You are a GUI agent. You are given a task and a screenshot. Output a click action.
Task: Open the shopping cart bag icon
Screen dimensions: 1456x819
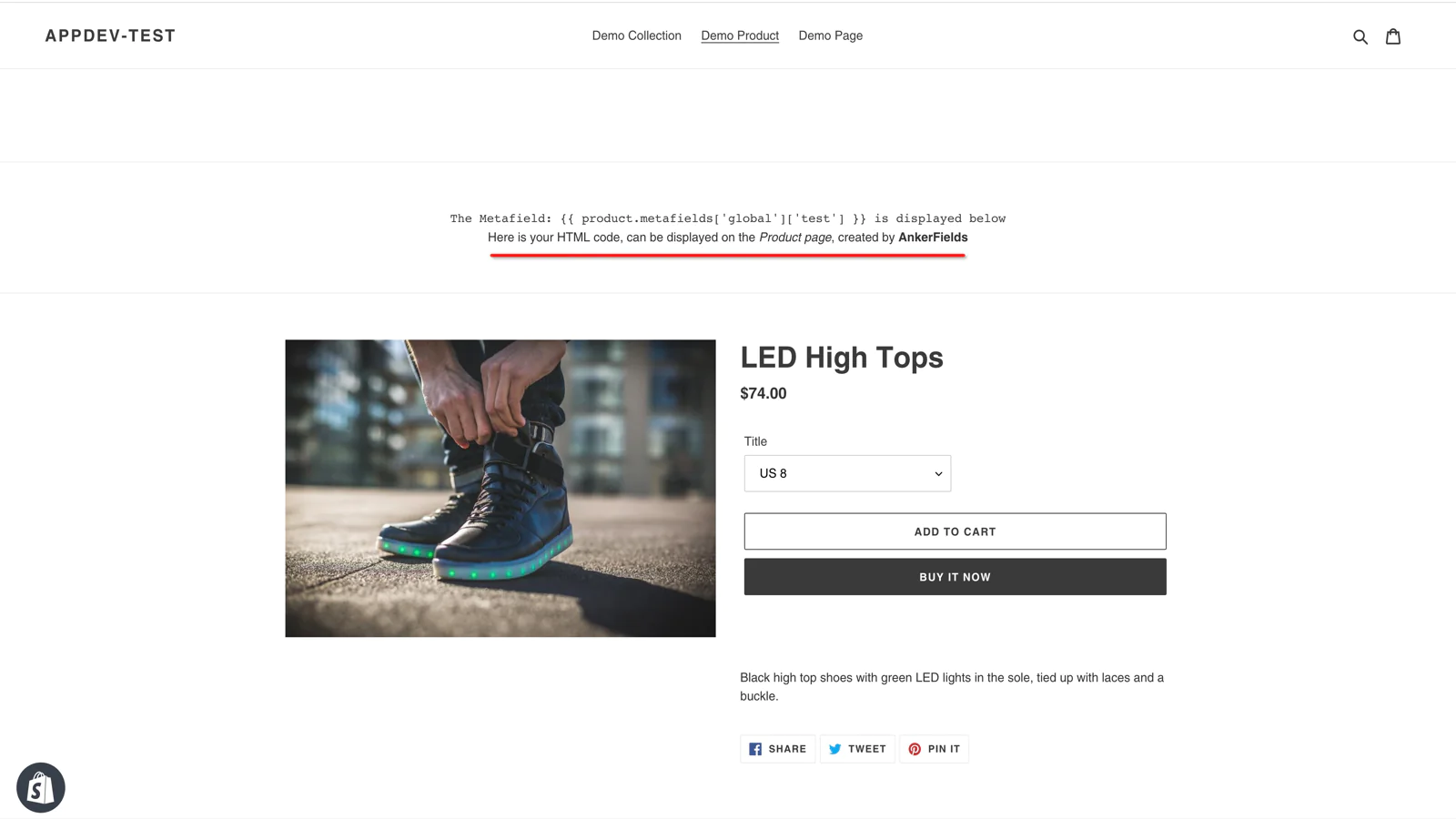click(1393, 36)
